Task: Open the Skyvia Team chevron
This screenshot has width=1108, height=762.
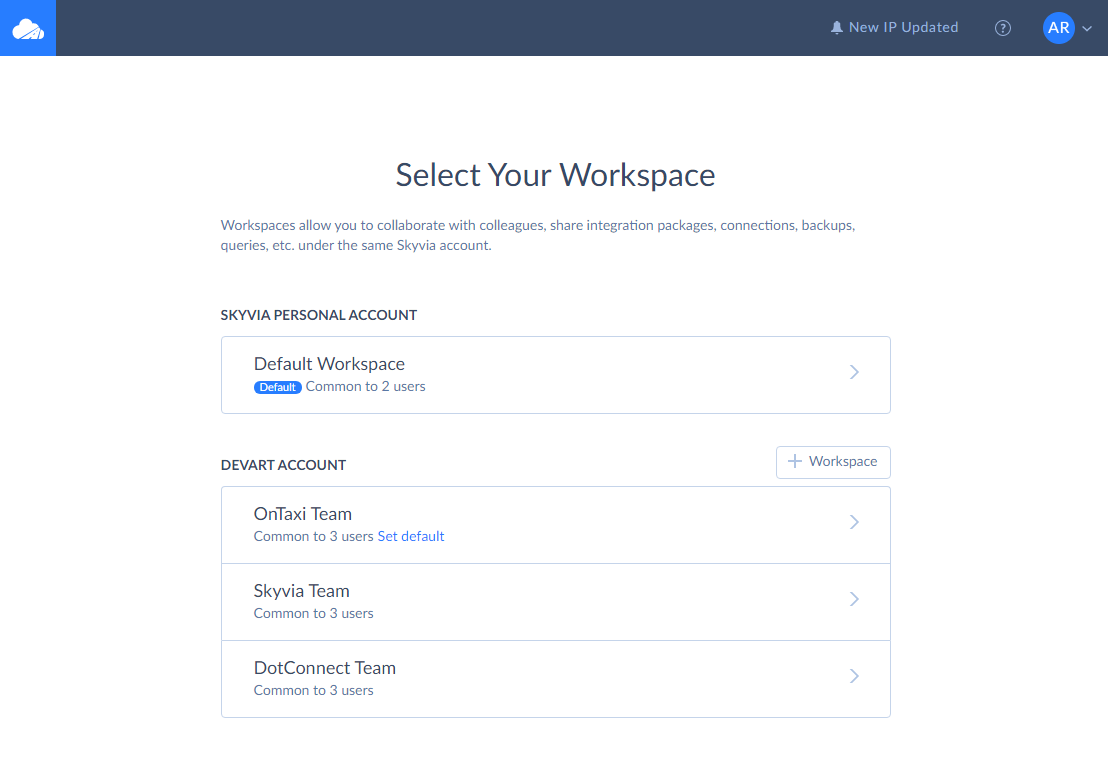Action: [x=854, y=599]
